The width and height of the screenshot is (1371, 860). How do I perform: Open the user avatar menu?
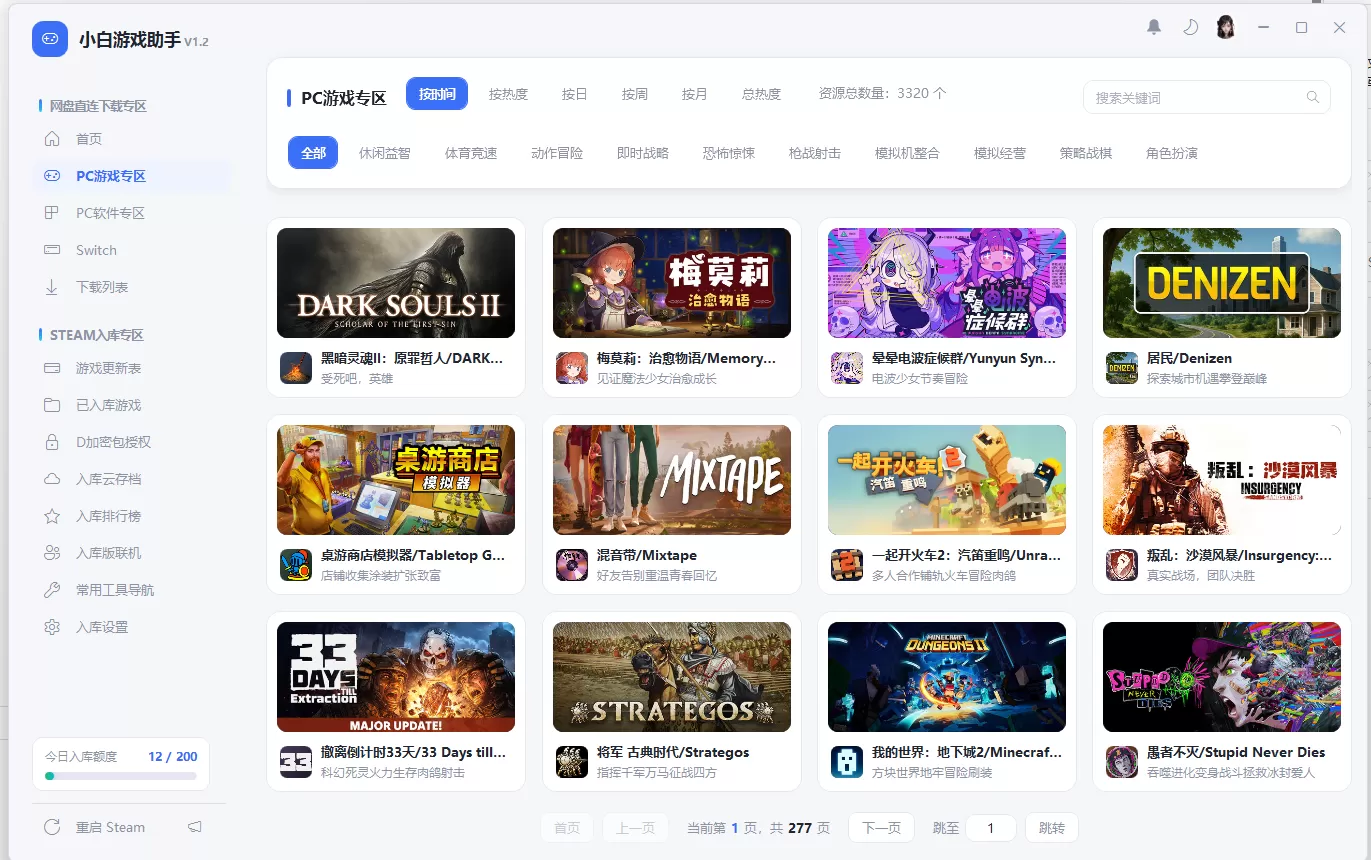pos(1226,27)
